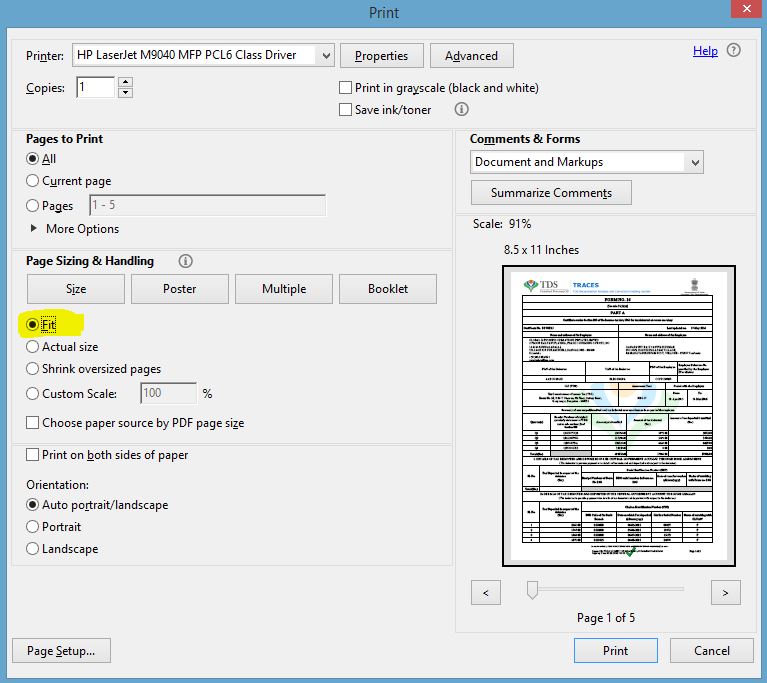Open the Help link
767x683 pixels.
[x=705, y=50]
